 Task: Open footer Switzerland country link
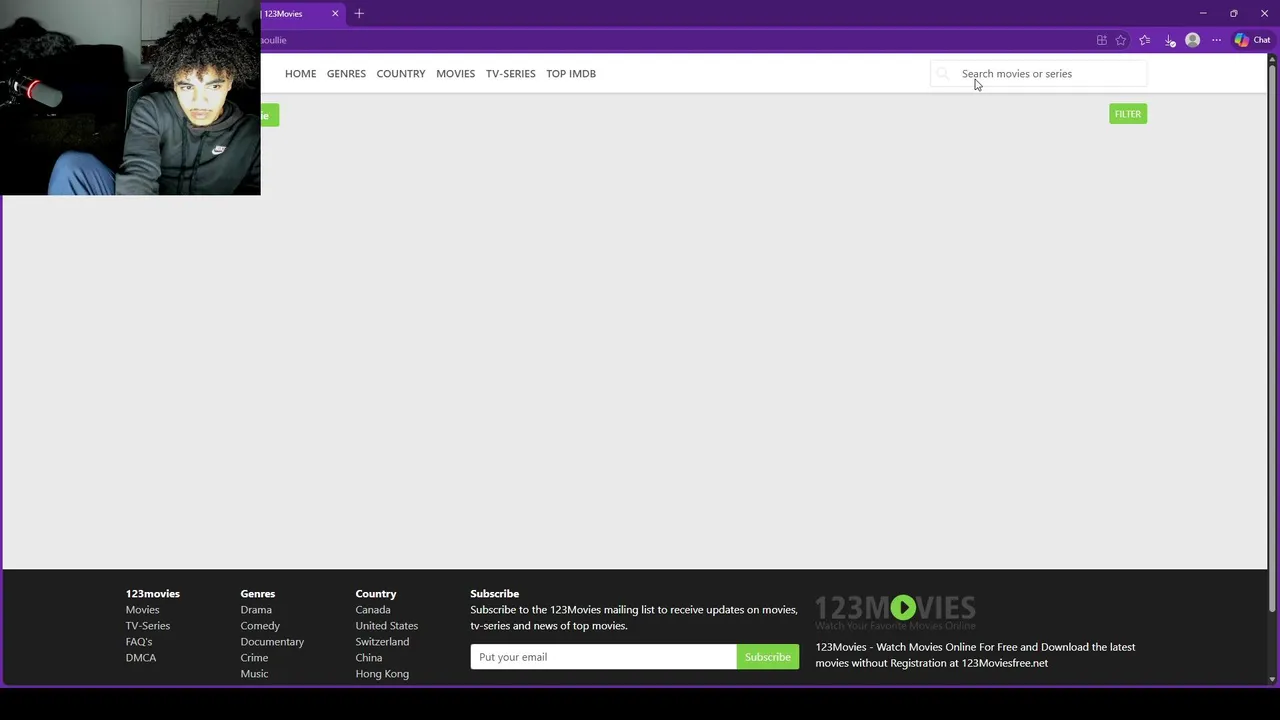382,642
